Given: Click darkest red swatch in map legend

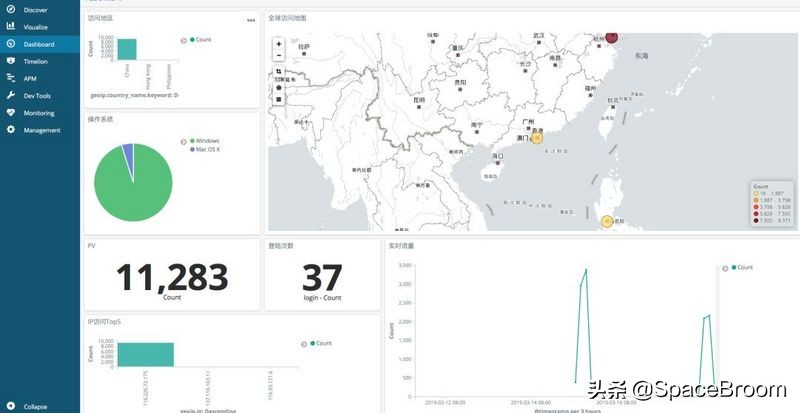Looking at the screenshot, I should [756, 221].
